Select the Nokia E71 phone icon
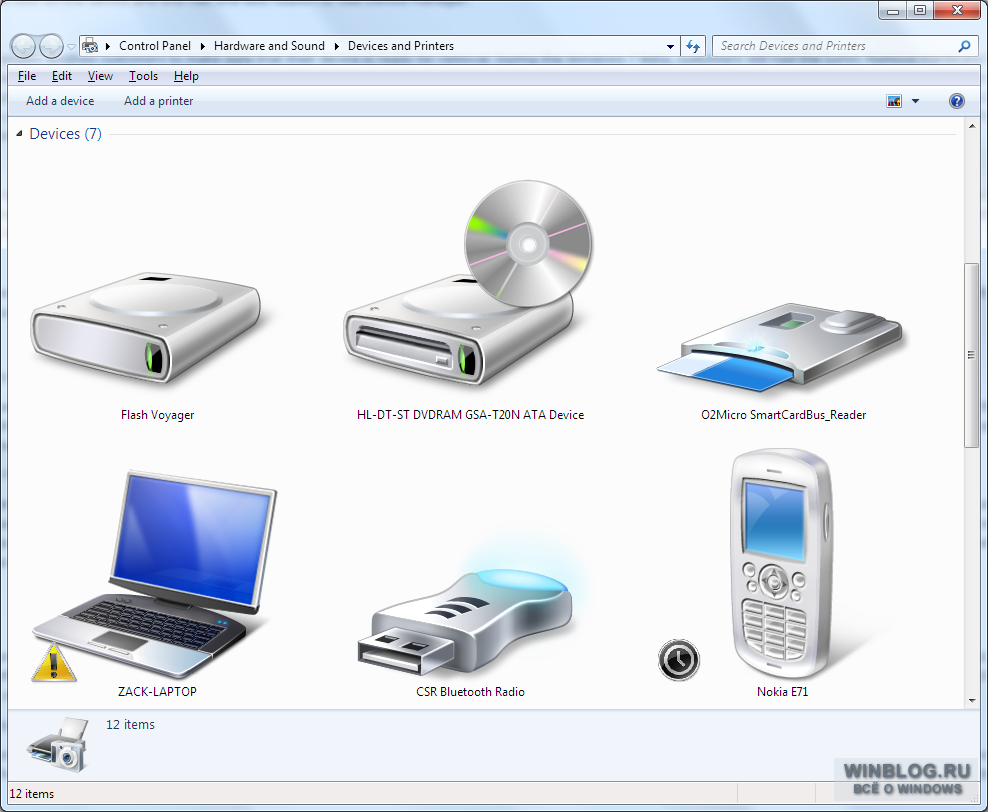Image resolution: width=988 pixels, height=812 pixels. pyautogui.click(x=782, y=563)
